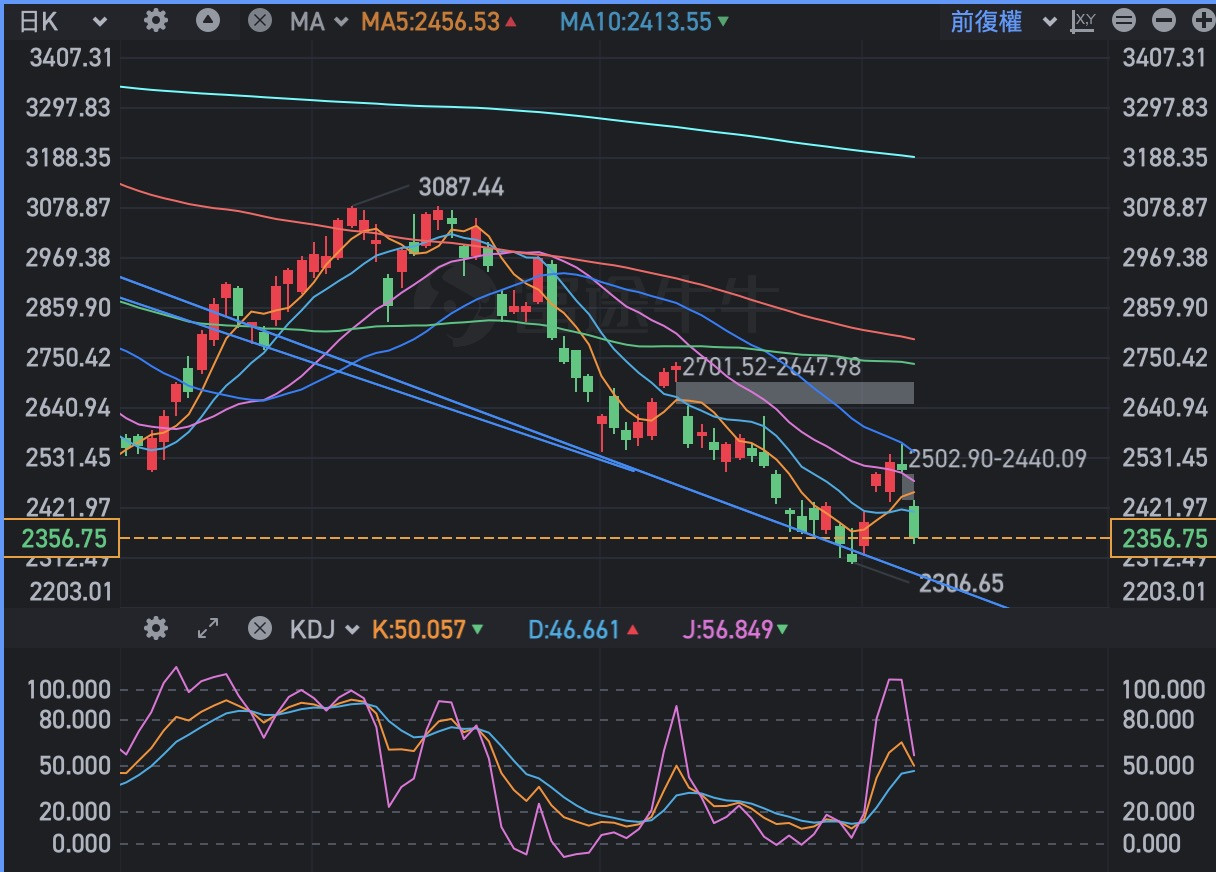Expand the MA indicator type dropdown

coord(319,21)
